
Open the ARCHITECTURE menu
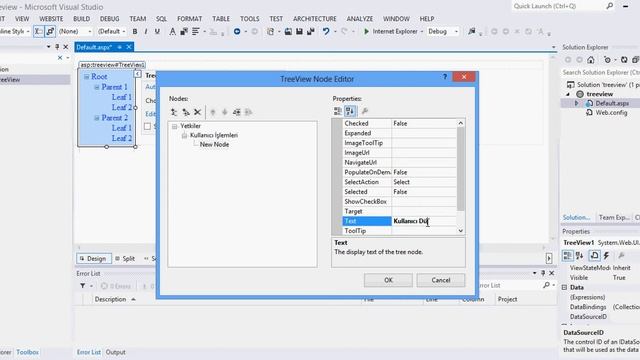pos(315,19)
